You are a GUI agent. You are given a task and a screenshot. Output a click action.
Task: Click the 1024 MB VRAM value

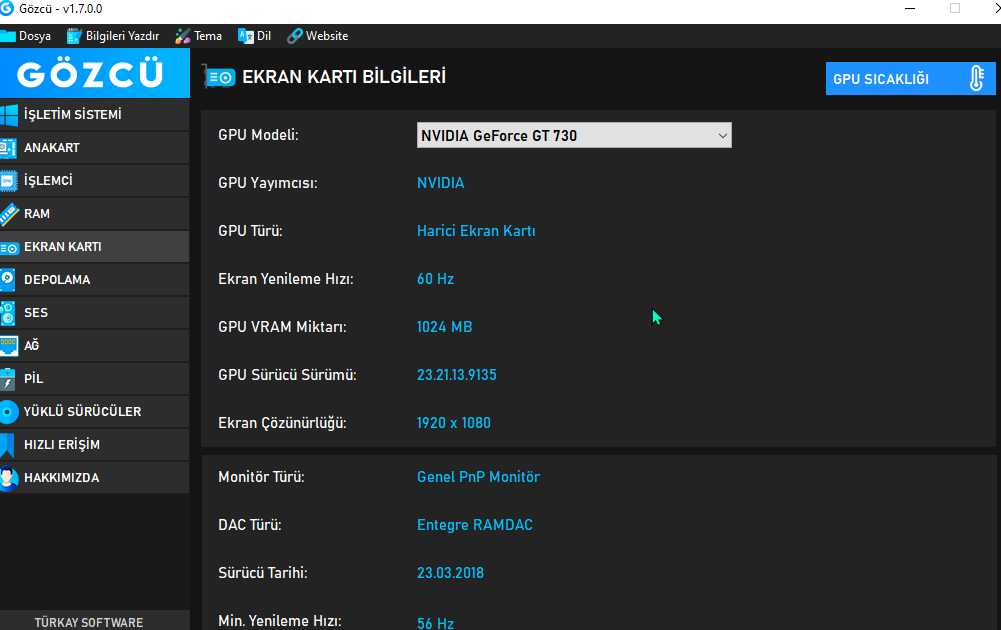coord(444,327)
